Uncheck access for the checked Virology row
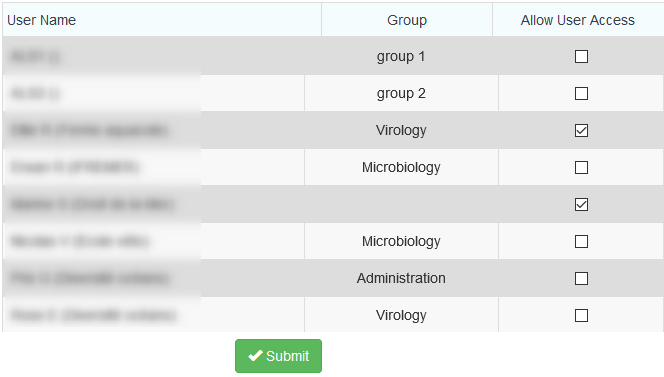664x377 pixels. [581, 130]
